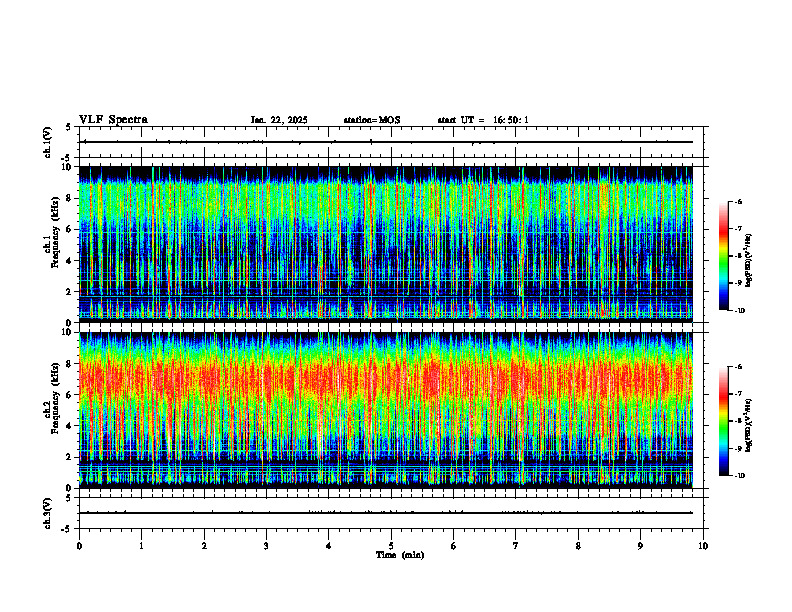792x612 pixels.
Task: Click the "ch.1(V)" axis label
Action: coord(47,142)
